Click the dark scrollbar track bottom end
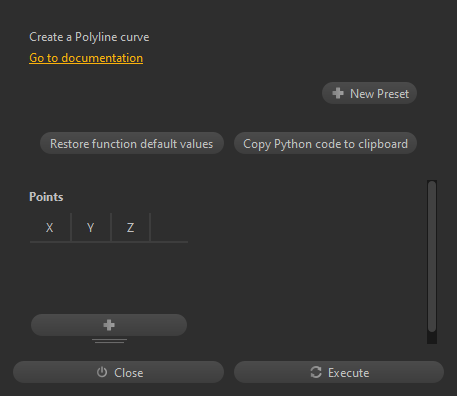This screenshot has height=396, width=457. click(432, 338)
